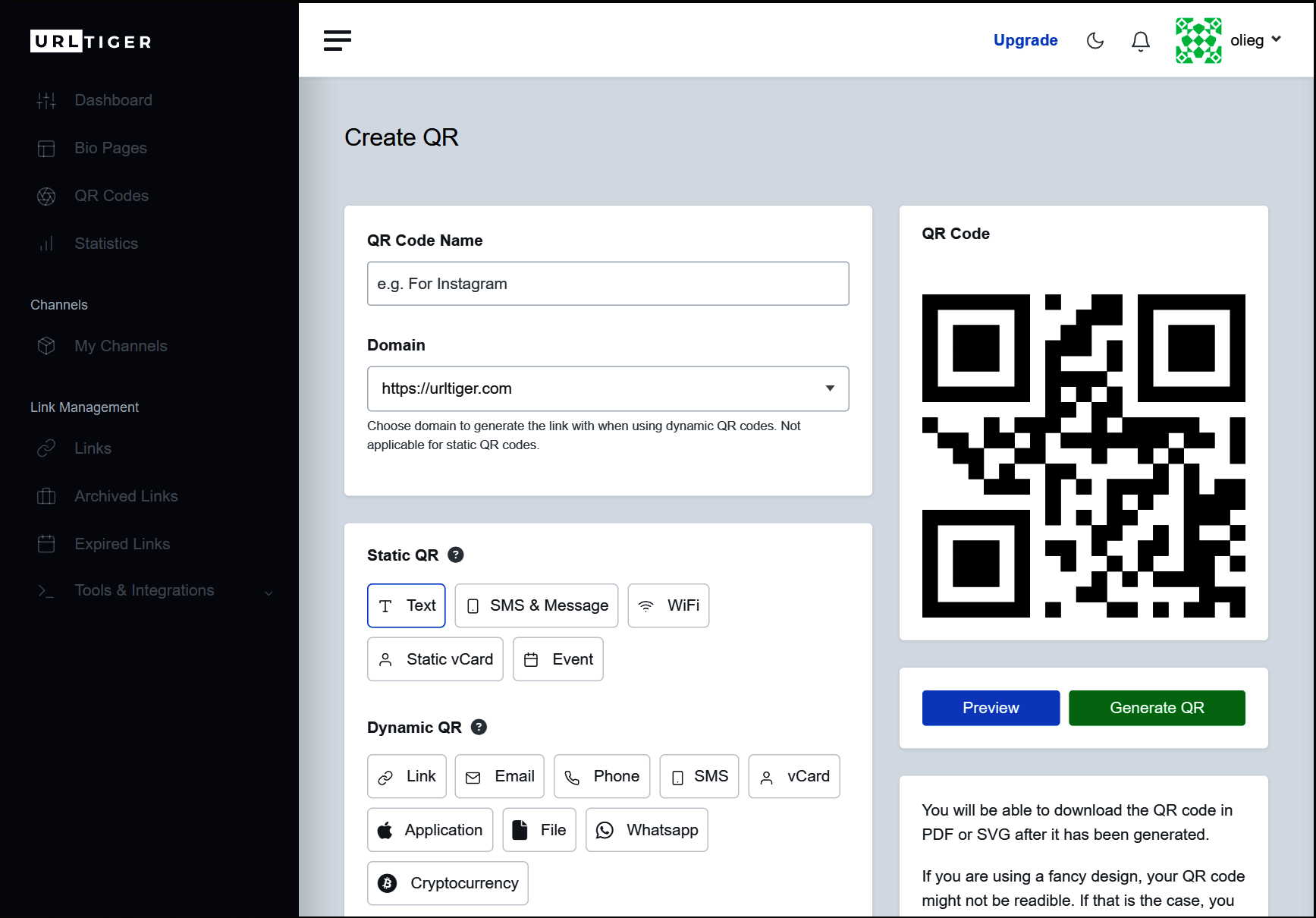Click the URLTIGER logo
This screenshot has height=918, width=1316.
coord(91,41)
